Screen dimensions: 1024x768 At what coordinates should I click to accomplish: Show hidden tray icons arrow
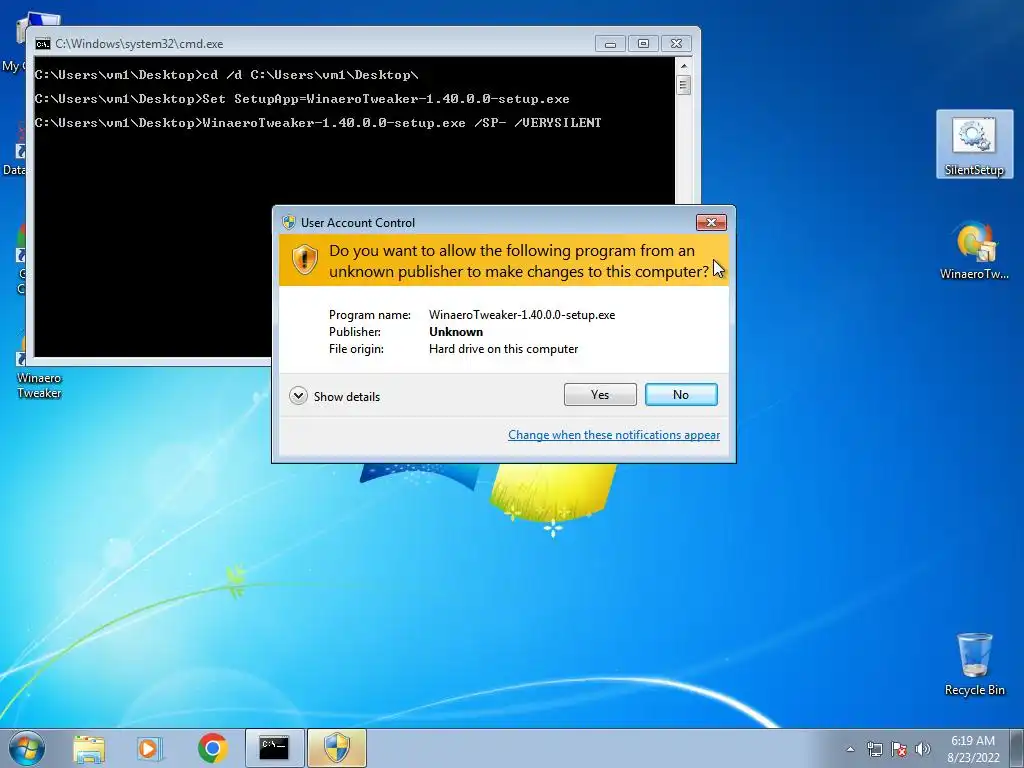point(850,749)
